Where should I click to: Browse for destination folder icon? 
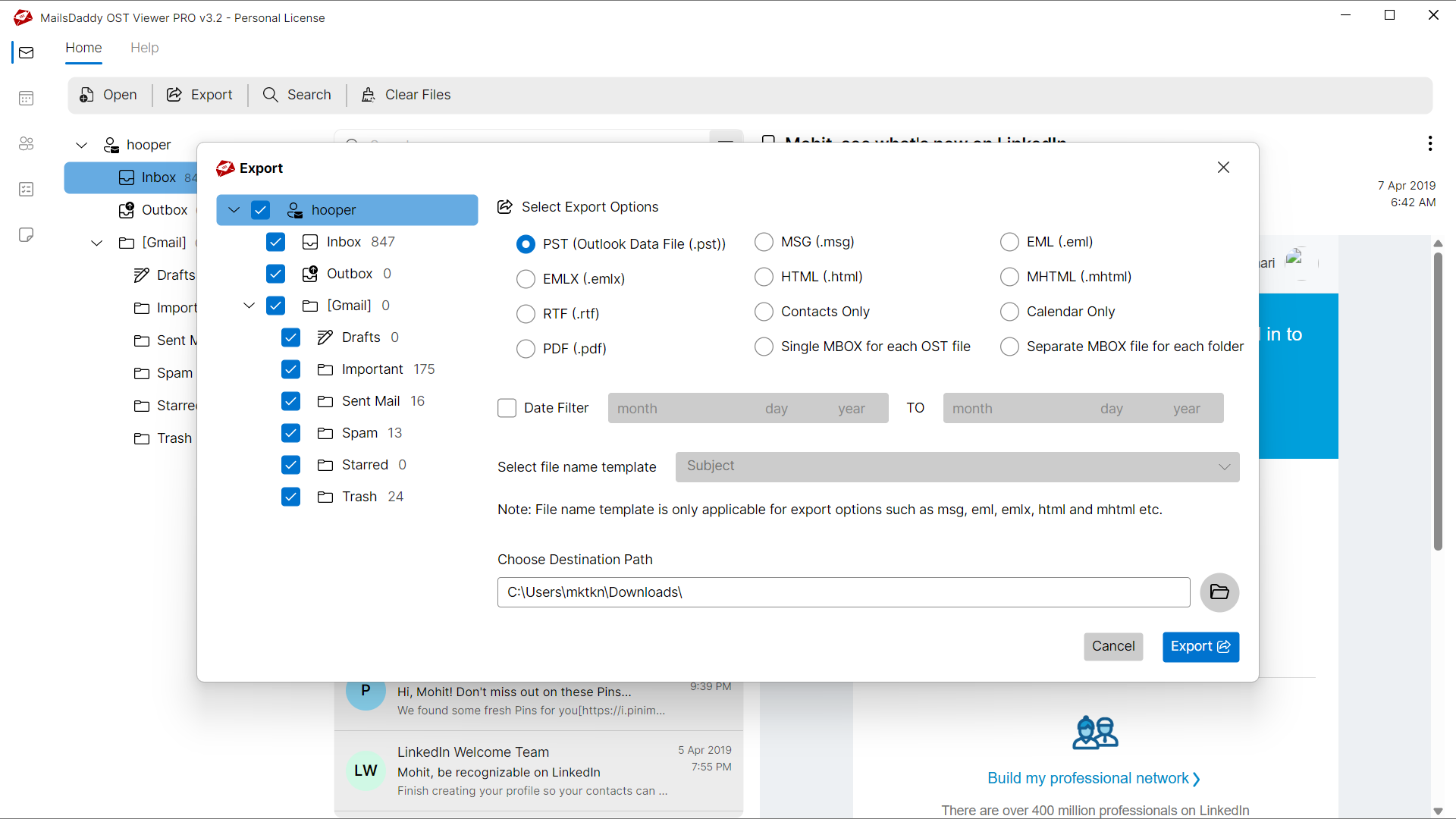pos(1219,592)
